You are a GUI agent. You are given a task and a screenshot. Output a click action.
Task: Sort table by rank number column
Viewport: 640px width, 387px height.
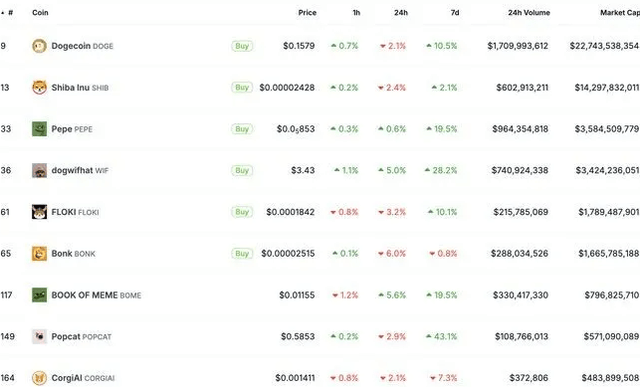7,13
